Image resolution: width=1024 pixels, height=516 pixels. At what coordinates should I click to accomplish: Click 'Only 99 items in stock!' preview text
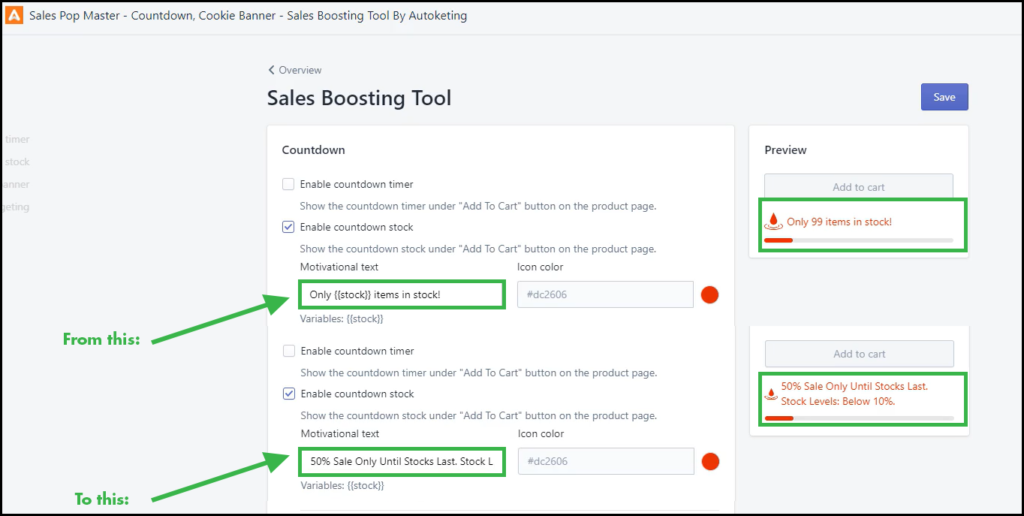(839, 222)
